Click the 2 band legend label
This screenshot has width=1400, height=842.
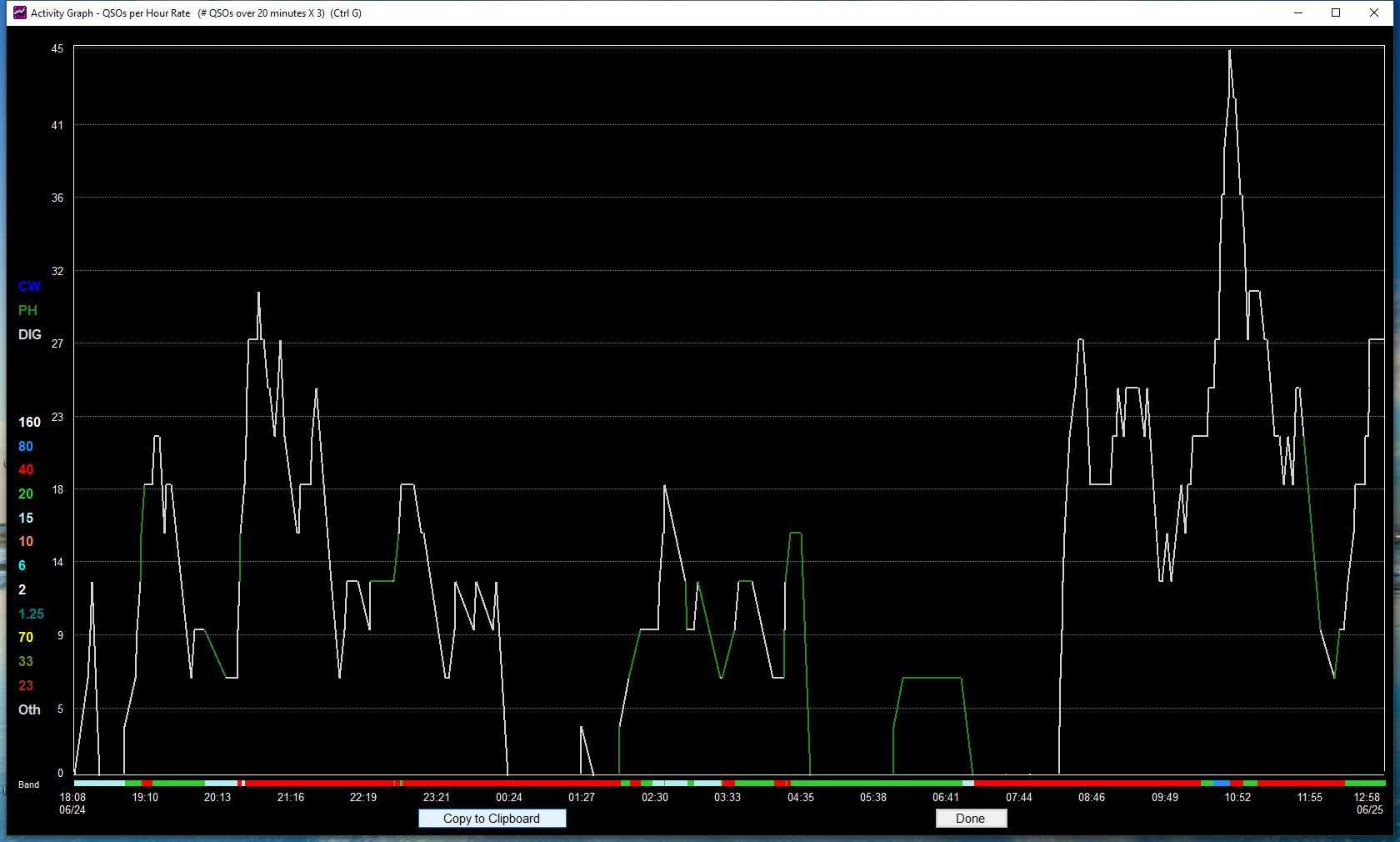[22, 590]
